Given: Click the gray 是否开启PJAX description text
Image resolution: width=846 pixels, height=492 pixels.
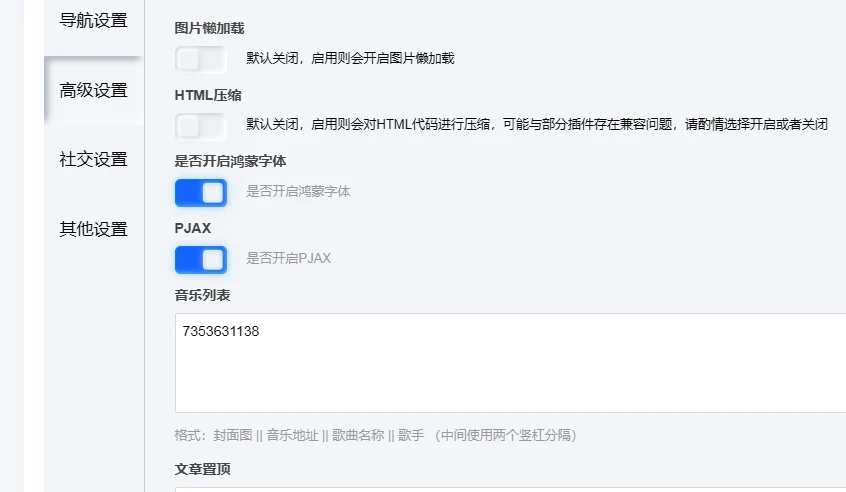Looking at the screenshot, I should pos(288,259).
